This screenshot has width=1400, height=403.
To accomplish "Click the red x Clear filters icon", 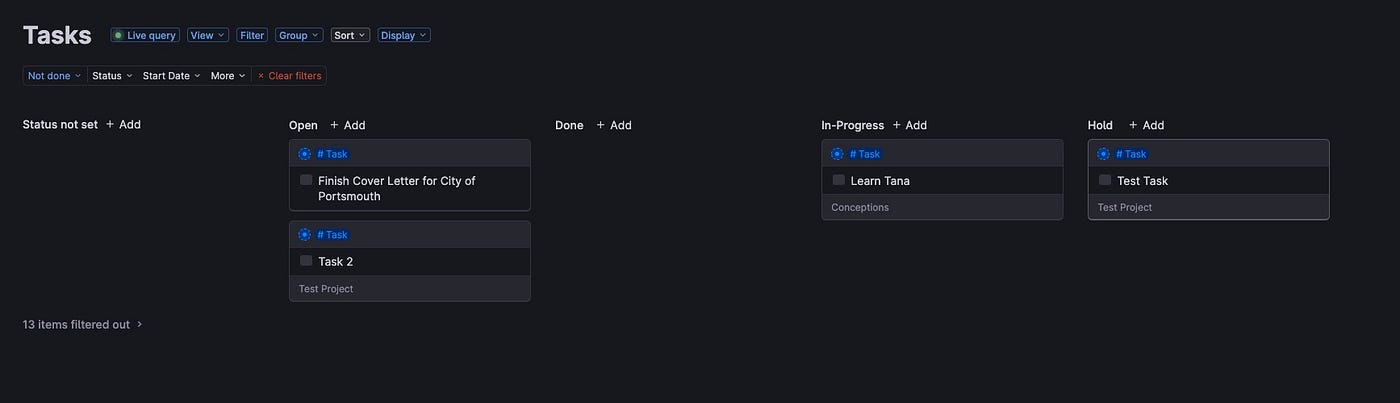I will (261, 76).
